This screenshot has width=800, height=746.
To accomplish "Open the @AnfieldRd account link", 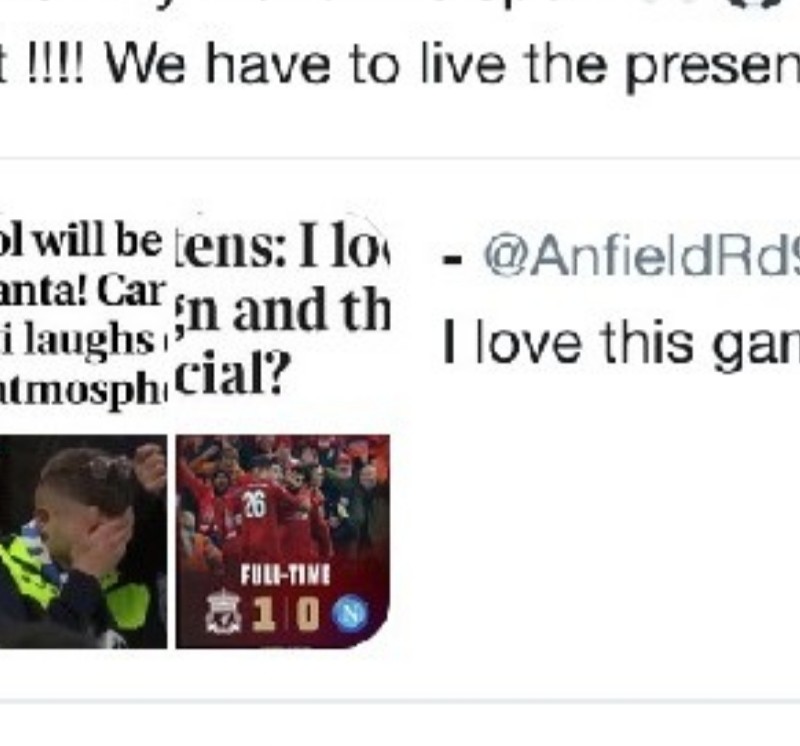I will click(x=641, y=257).
